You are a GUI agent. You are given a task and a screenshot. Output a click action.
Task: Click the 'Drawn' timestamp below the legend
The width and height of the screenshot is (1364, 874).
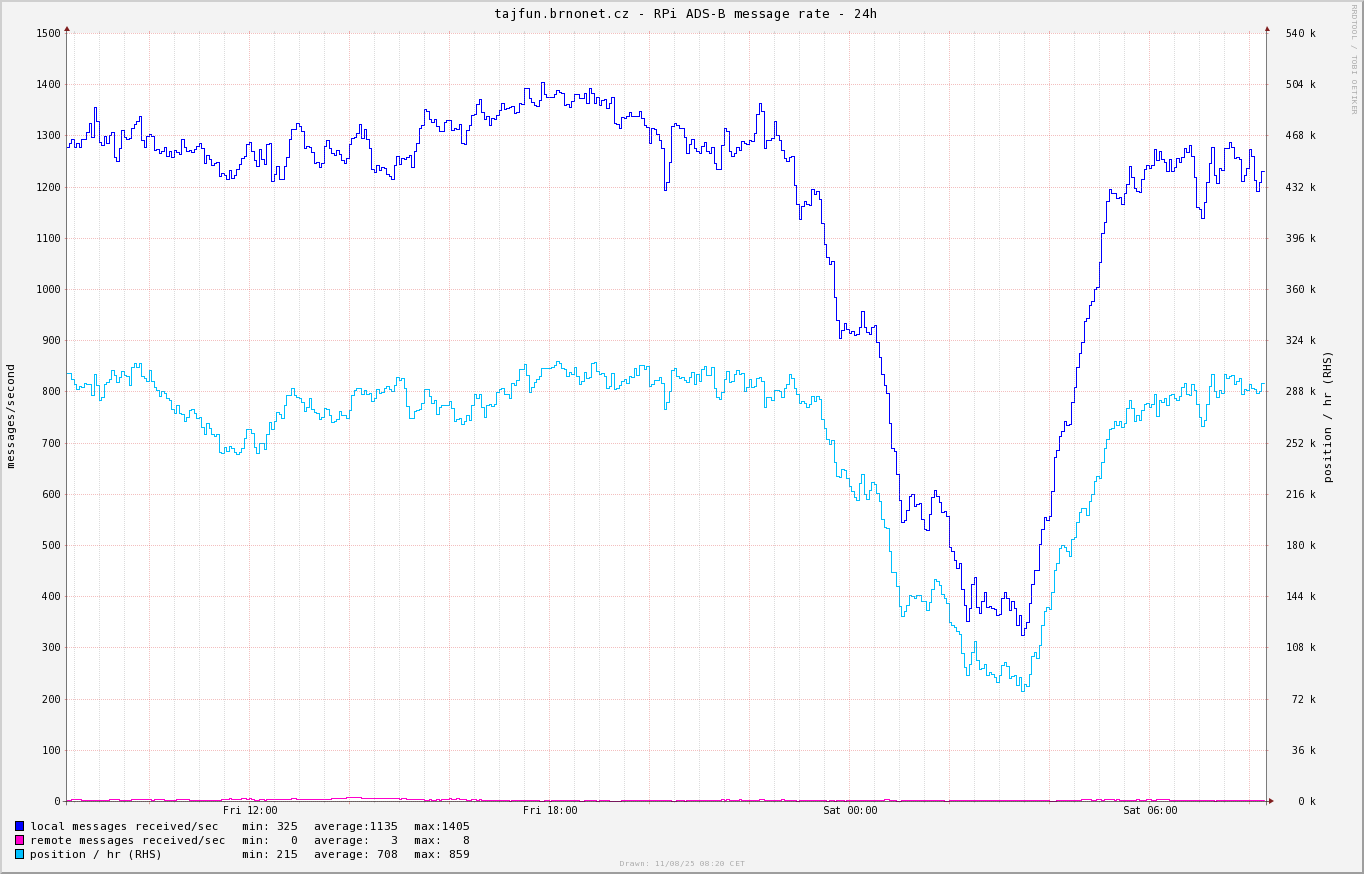[x=682, y=863]
